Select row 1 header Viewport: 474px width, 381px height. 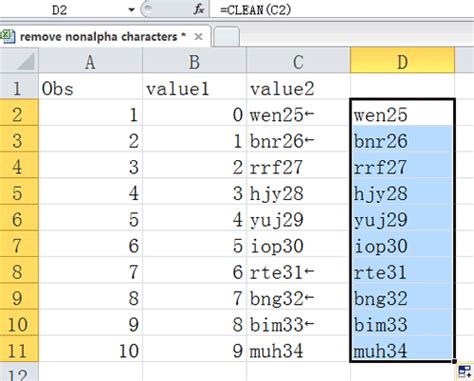pyautogui.click(x=19, y=87)
